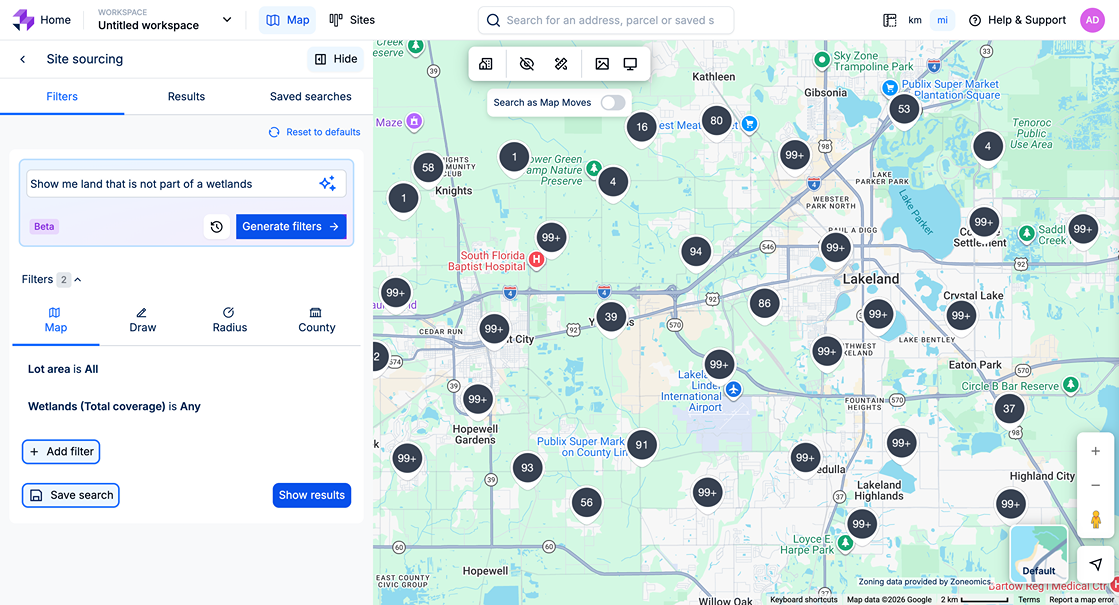This screenshot has height=605, width=1119.
Task: Click the buildings layer icon in map toolbar
Action: coord(486,64)
